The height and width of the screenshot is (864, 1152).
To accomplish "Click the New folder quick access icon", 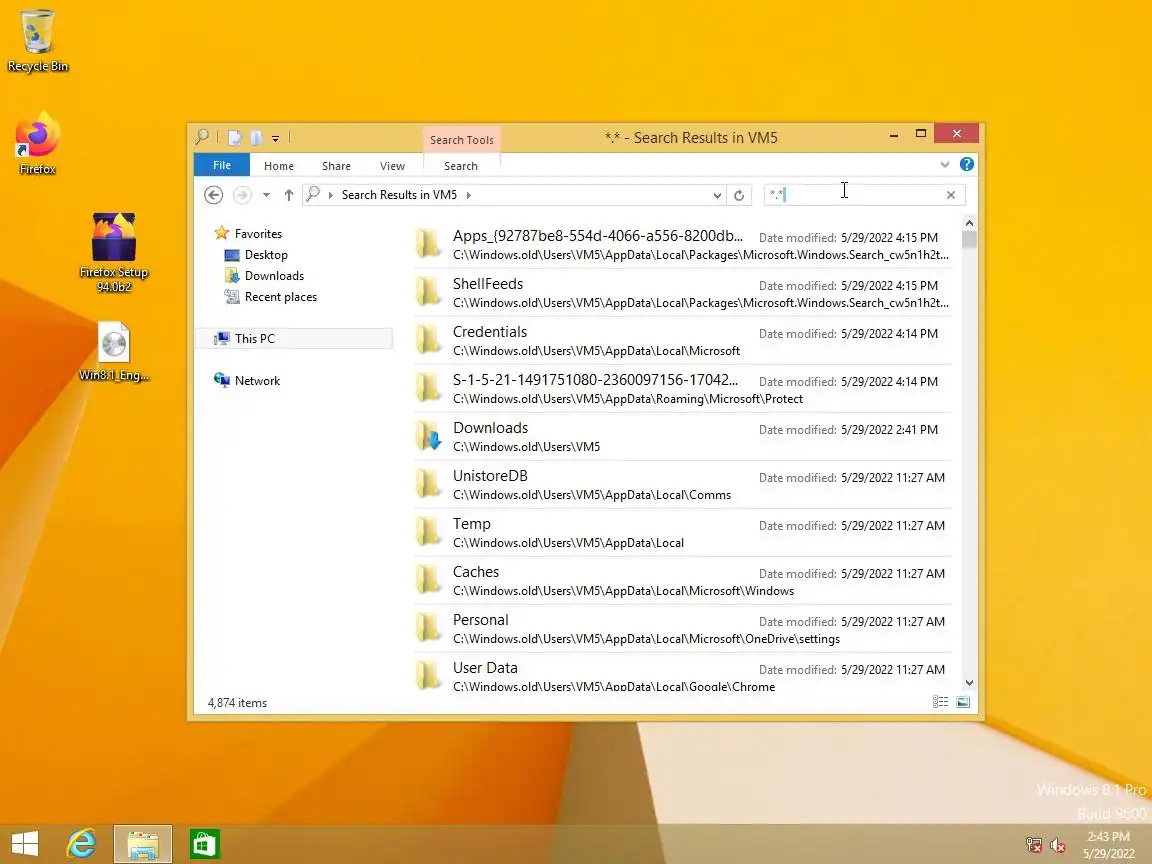I will (x=256, y=137).
